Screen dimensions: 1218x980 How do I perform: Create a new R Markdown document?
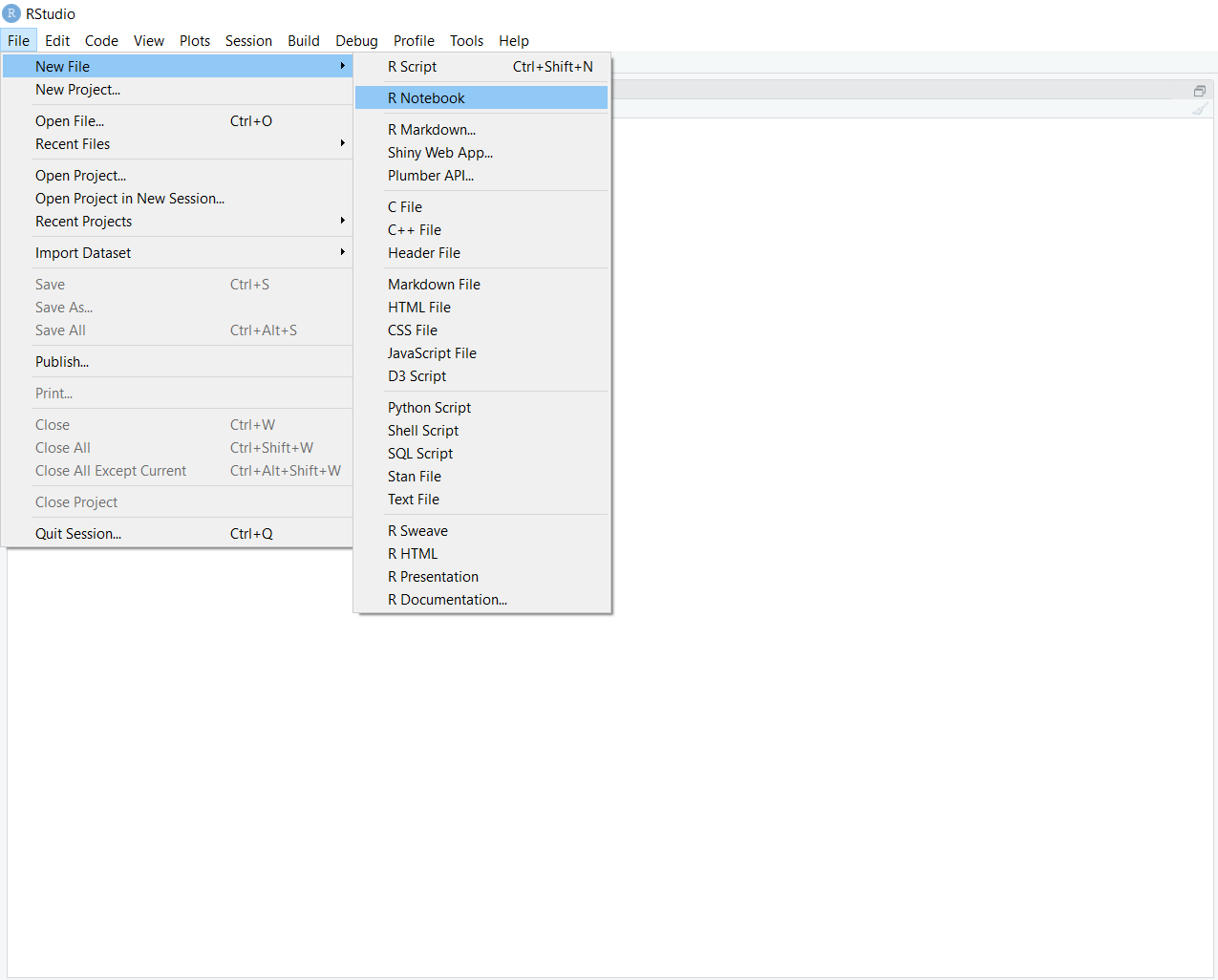(x=432, y=130)
